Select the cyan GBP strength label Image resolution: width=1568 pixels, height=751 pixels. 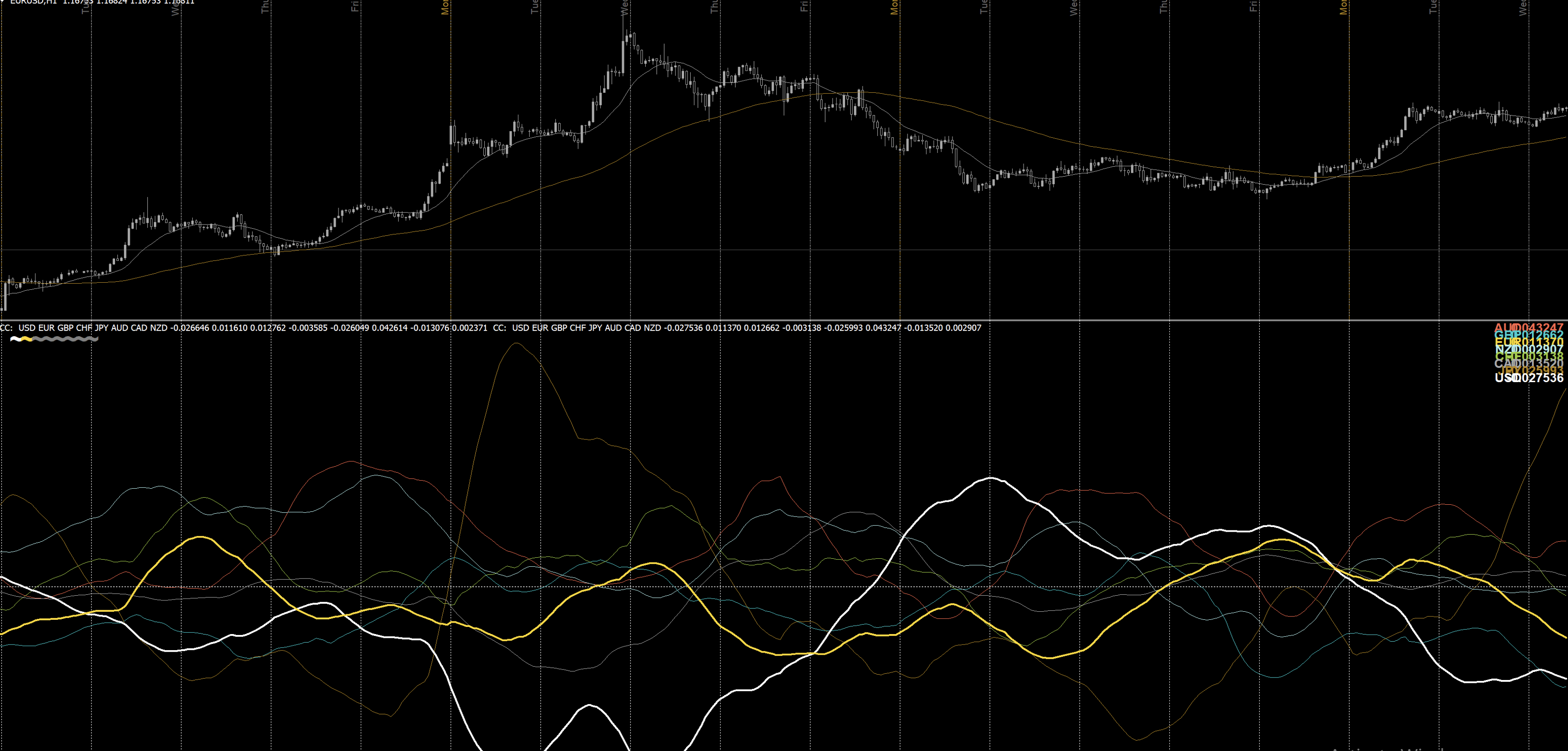coord(1528,335)
